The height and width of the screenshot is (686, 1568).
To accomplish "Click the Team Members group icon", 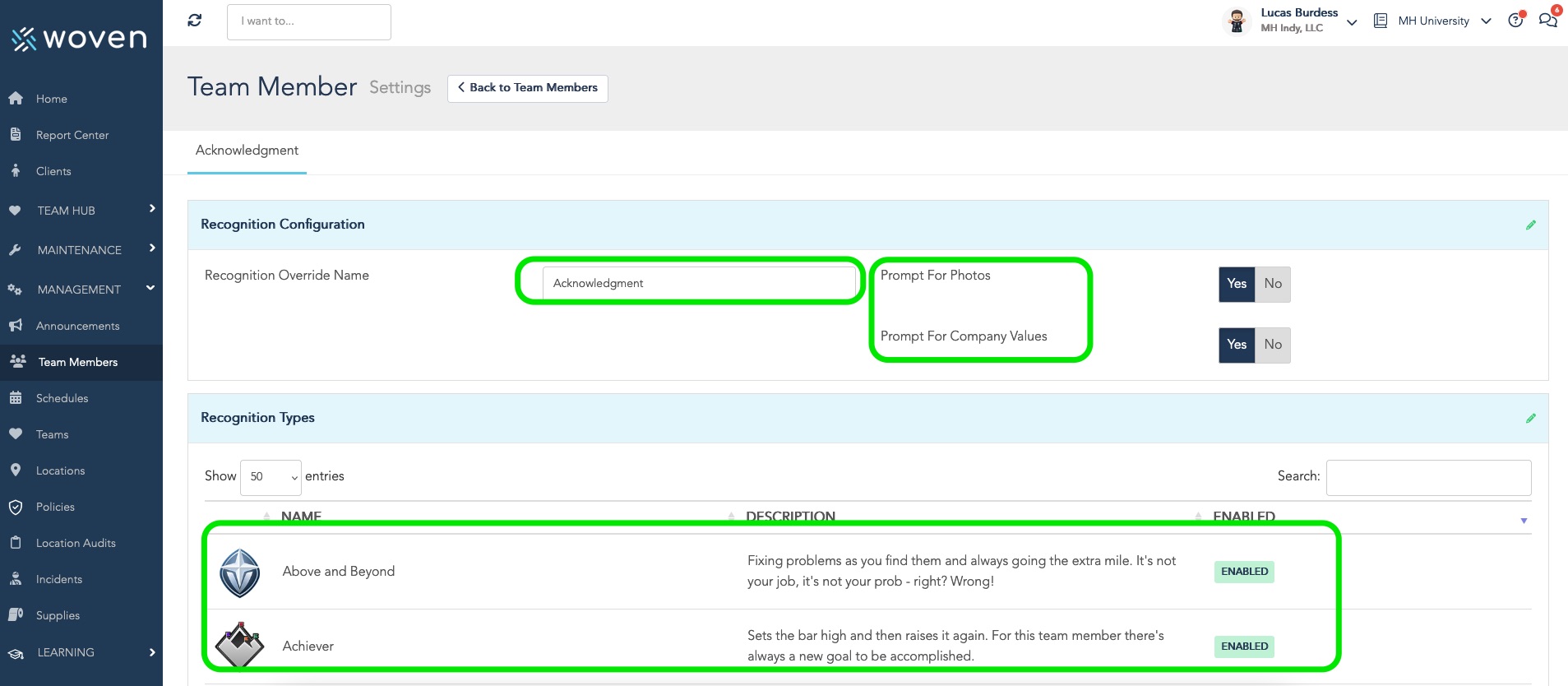I will pos(17,361).
